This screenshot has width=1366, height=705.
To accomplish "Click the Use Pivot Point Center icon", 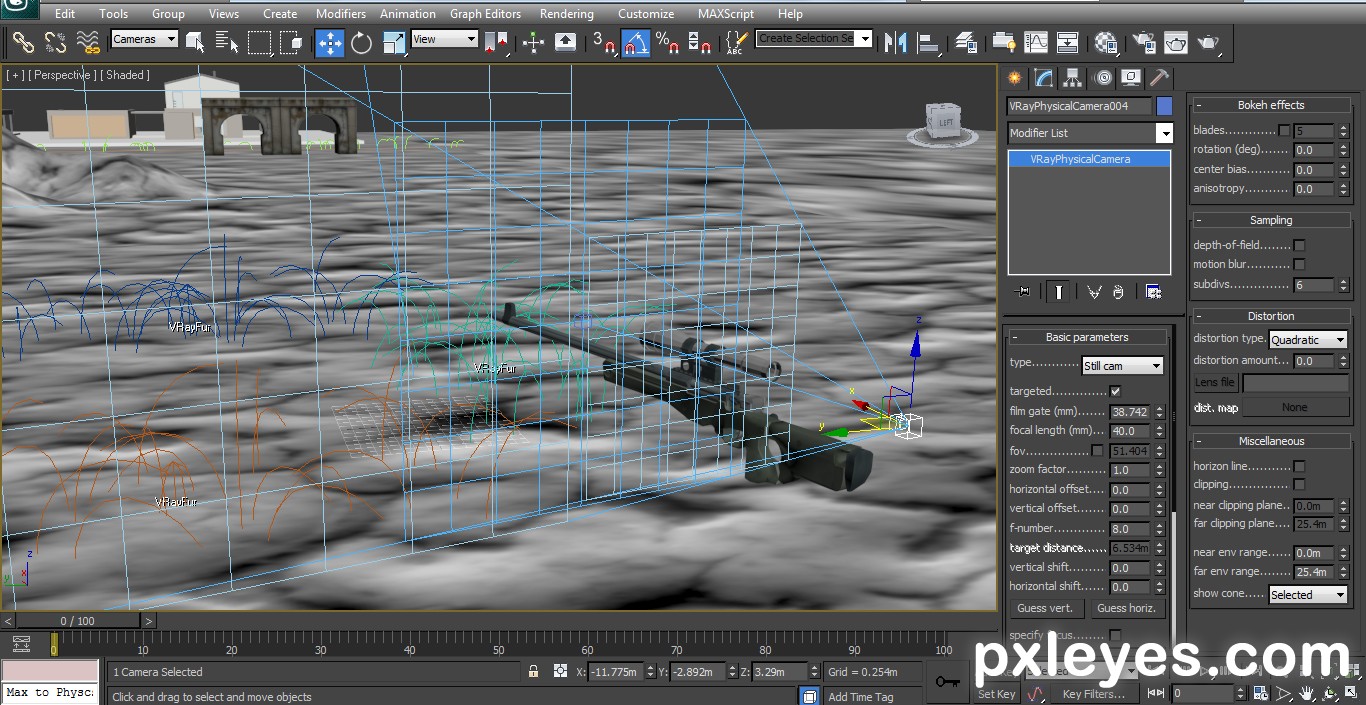I will coord(496,42).
